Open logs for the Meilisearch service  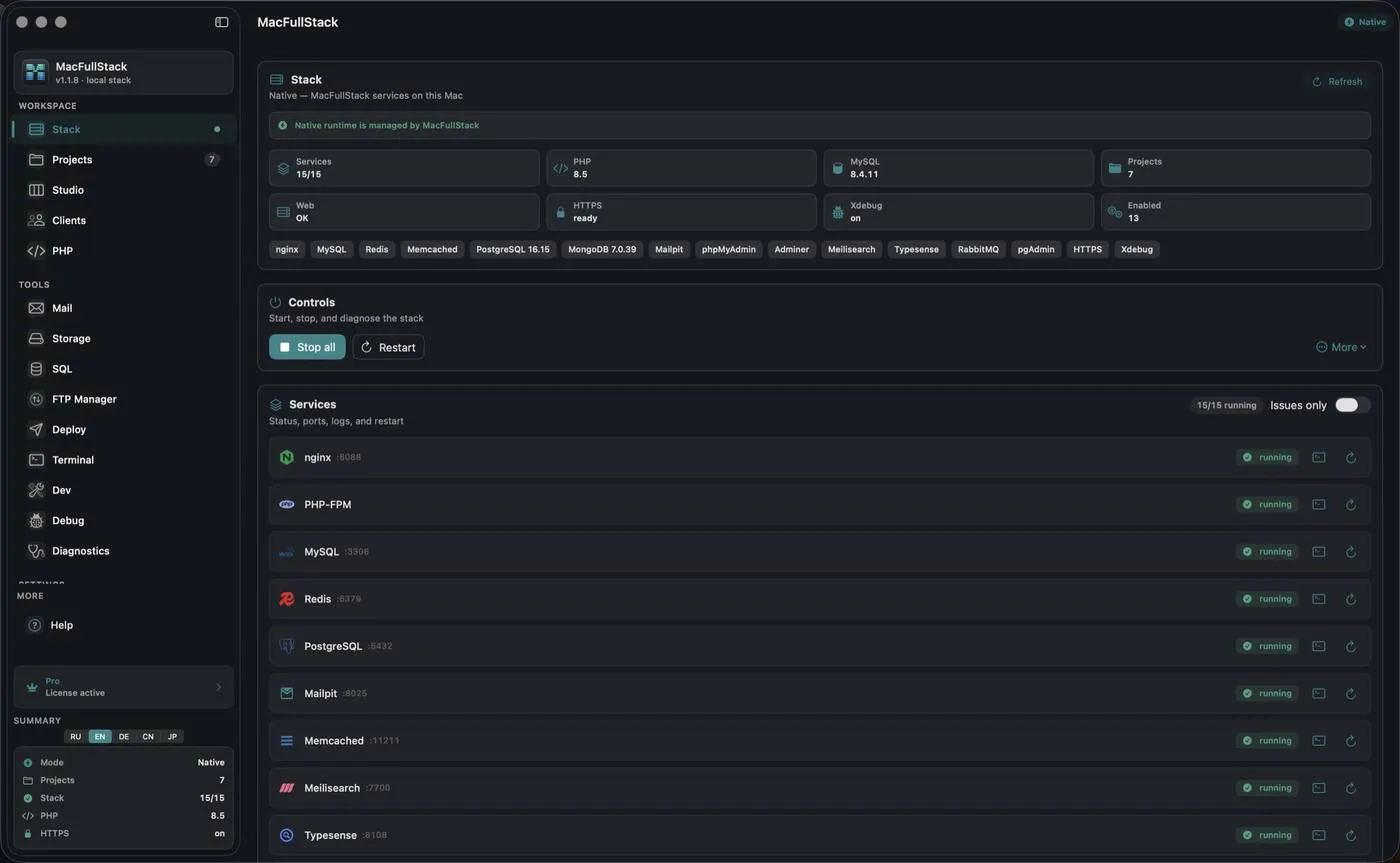[x=1319, y=787]
